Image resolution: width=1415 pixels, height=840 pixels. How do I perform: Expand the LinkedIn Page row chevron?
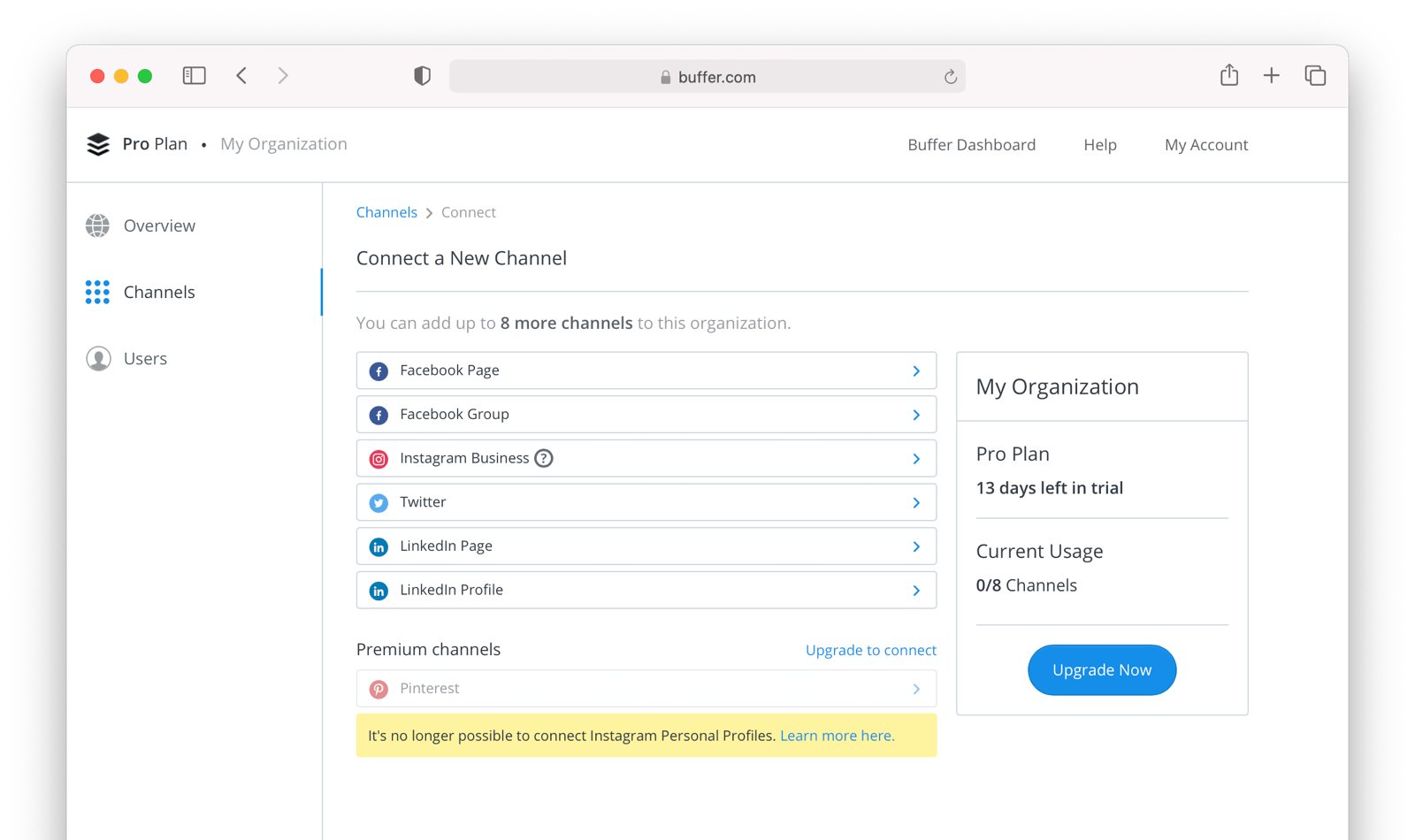tap(916, 546)
